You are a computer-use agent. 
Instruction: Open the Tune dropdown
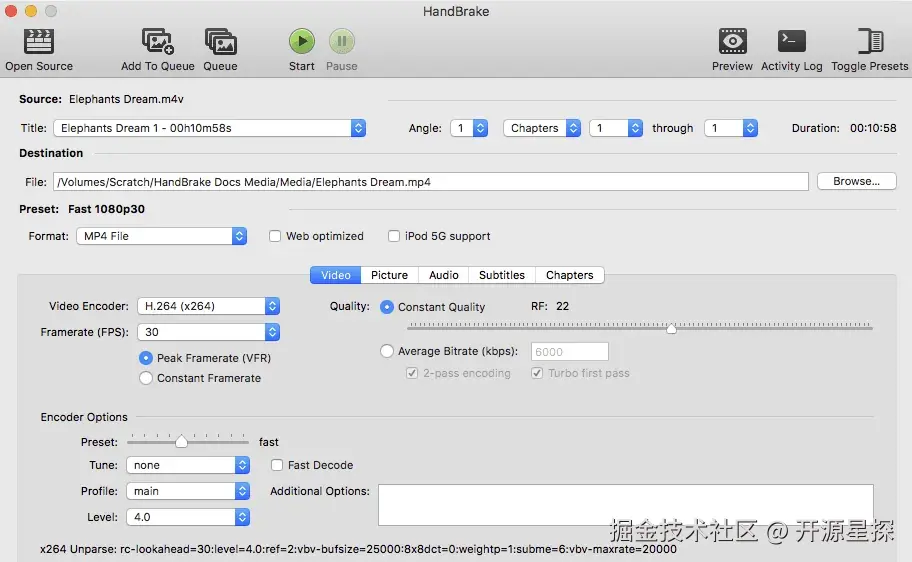188,465
